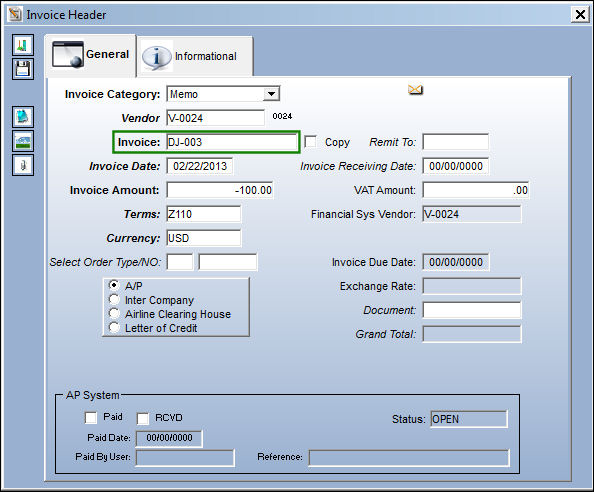Tick the RCVD checkbox
594x492 pixels.
[x=143, y=418]
